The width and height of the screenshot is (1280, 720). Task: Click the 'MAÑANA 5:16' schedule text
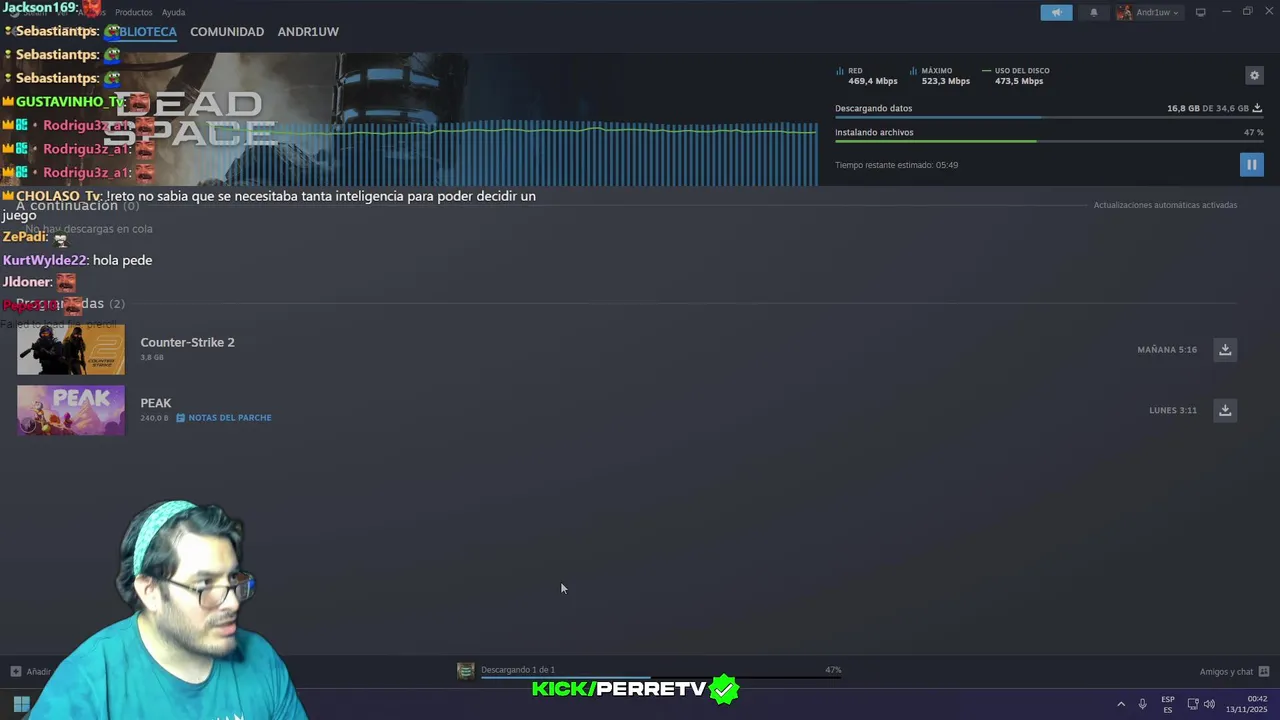click(x=1167, y=350)
